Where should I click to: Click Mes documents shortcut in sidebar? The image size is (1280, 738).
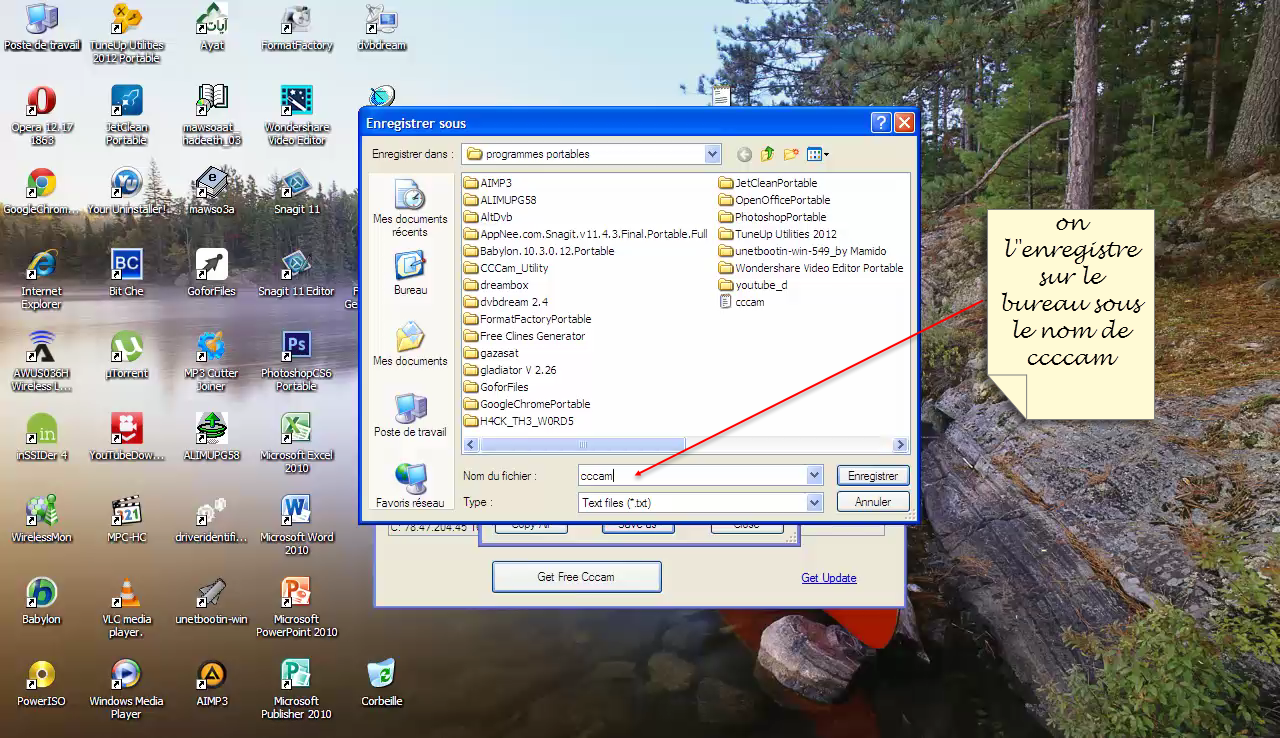pyautogui.click(x=410, y=343)
